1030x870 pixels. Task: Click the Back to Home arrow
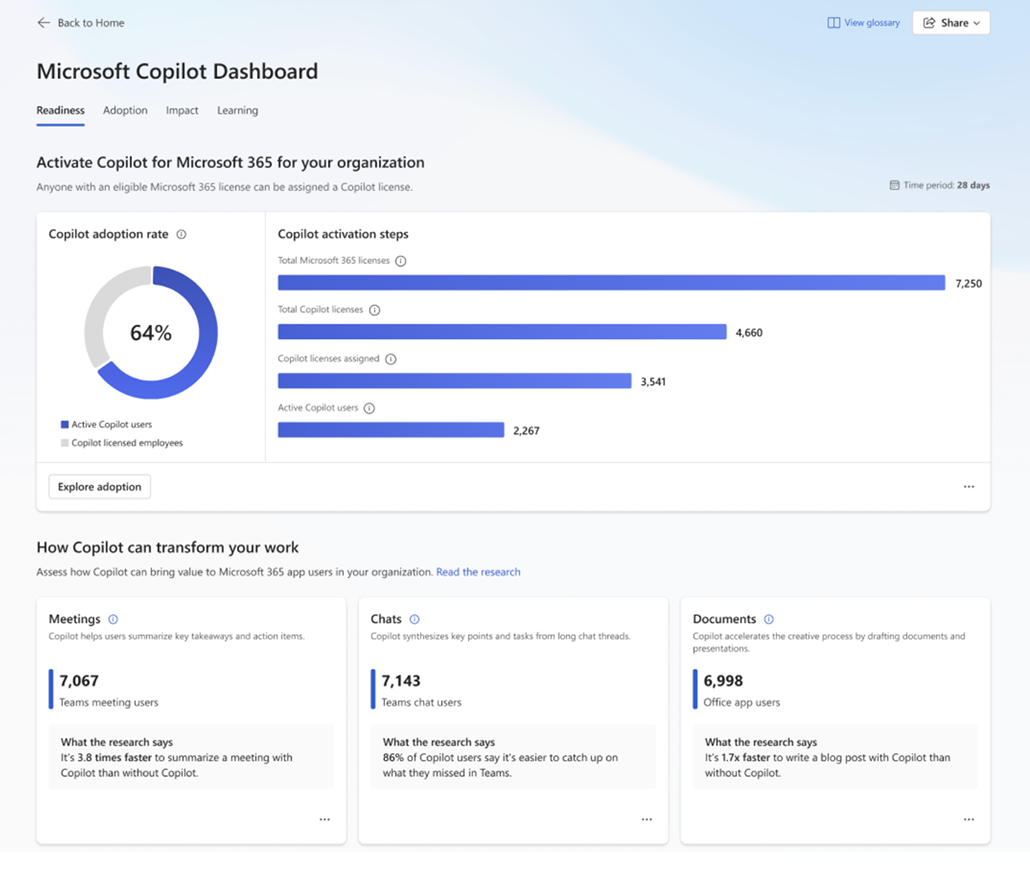43,23
